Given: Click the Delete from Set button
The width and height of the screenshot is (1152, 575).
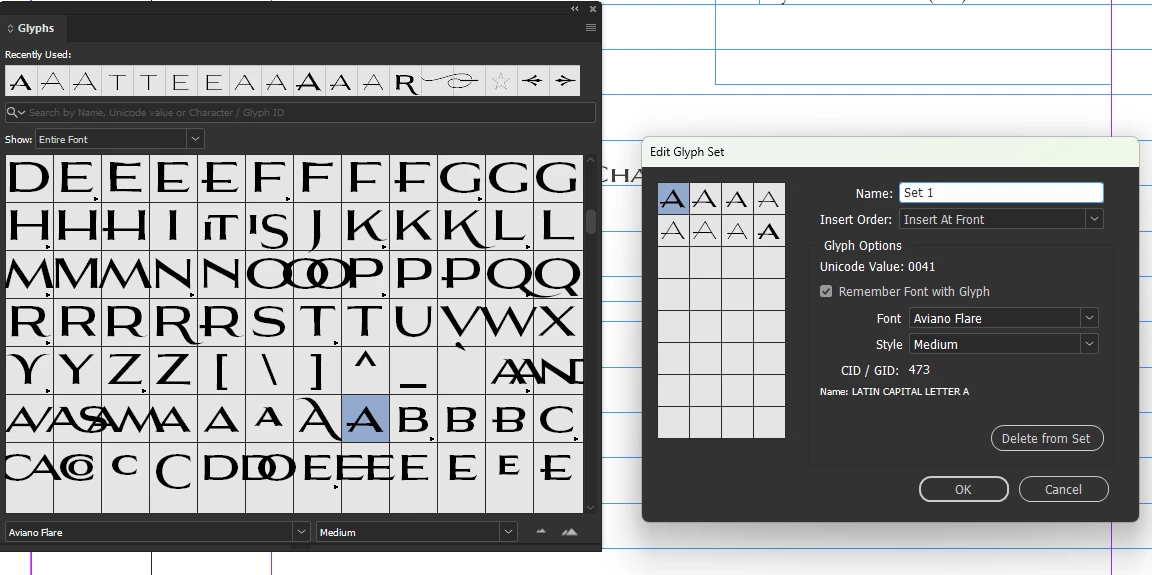Looking at the screenshot, I should 1046,438.
